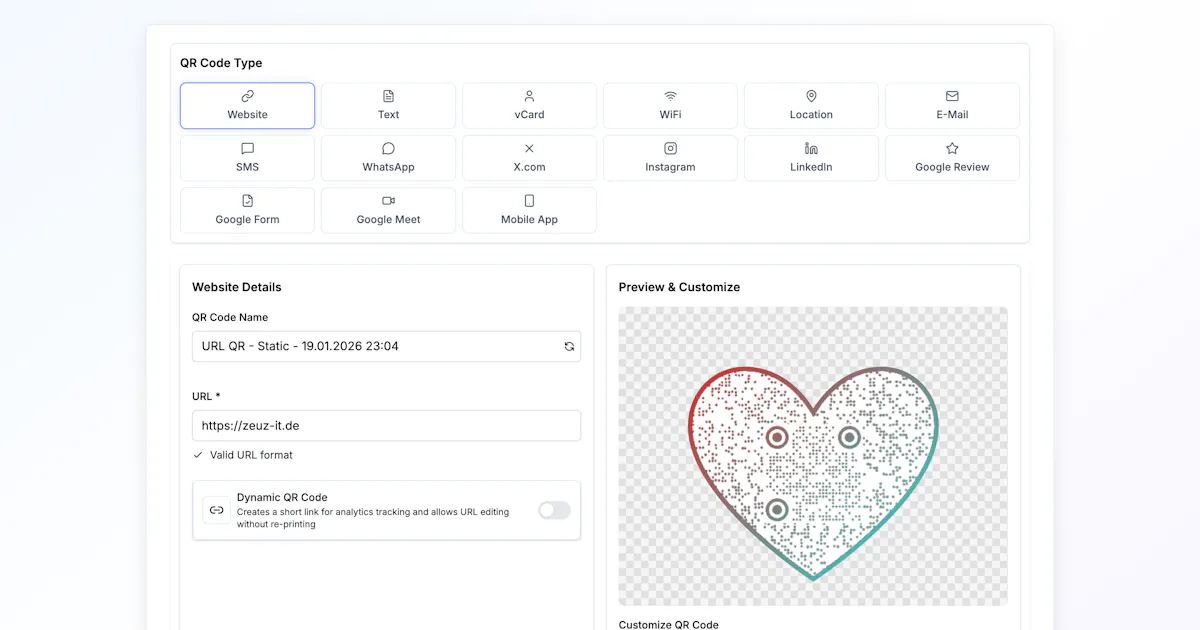This screenshot has height=630, width=1200.
Task: Click the URL input containing https://zeuz-it.de
Action: tap(386, 425)
